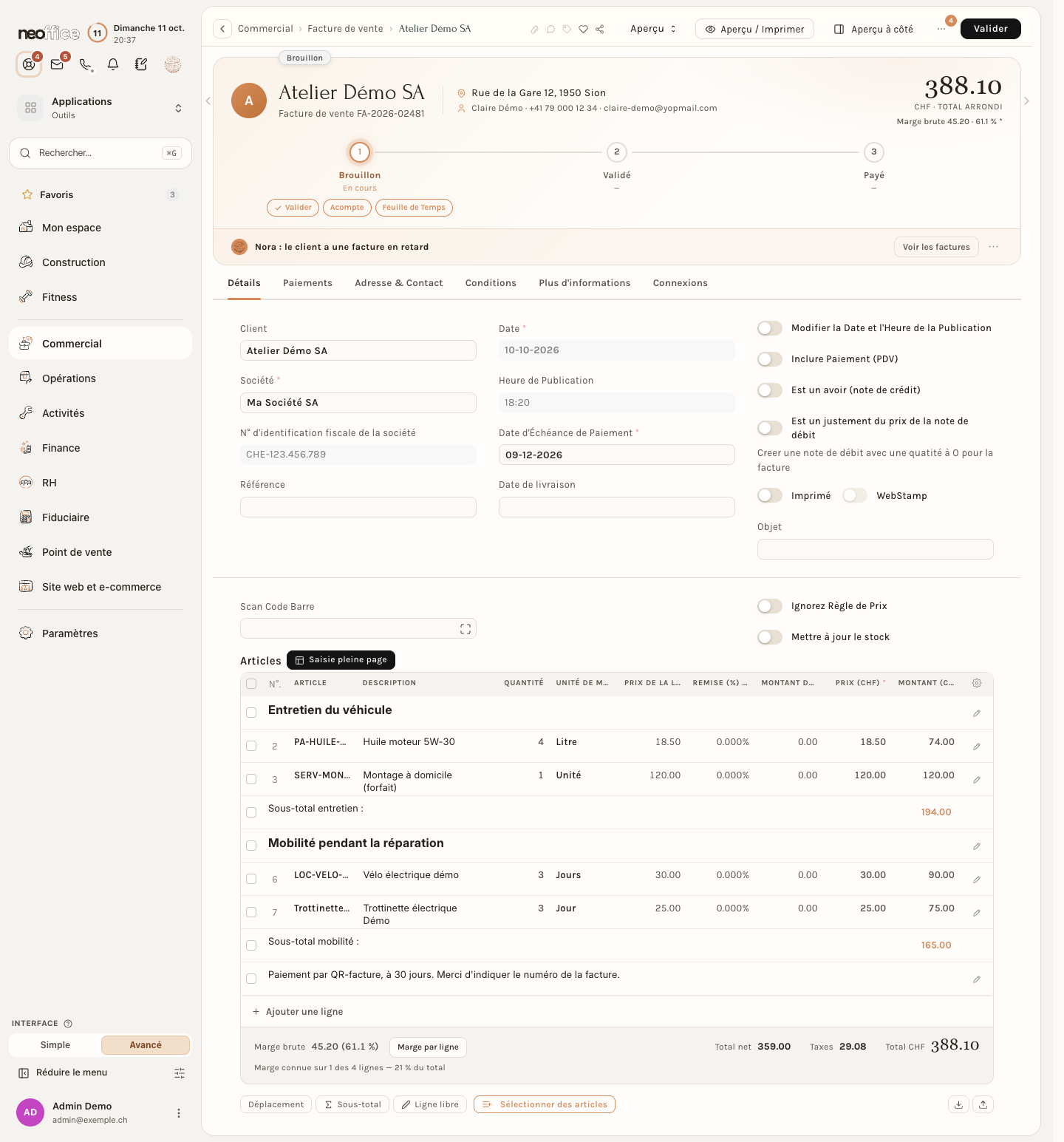Edit the Huile moteur 5W-30 line
This screenshot has width=1064, height=1142.
(x=977, y=747)
